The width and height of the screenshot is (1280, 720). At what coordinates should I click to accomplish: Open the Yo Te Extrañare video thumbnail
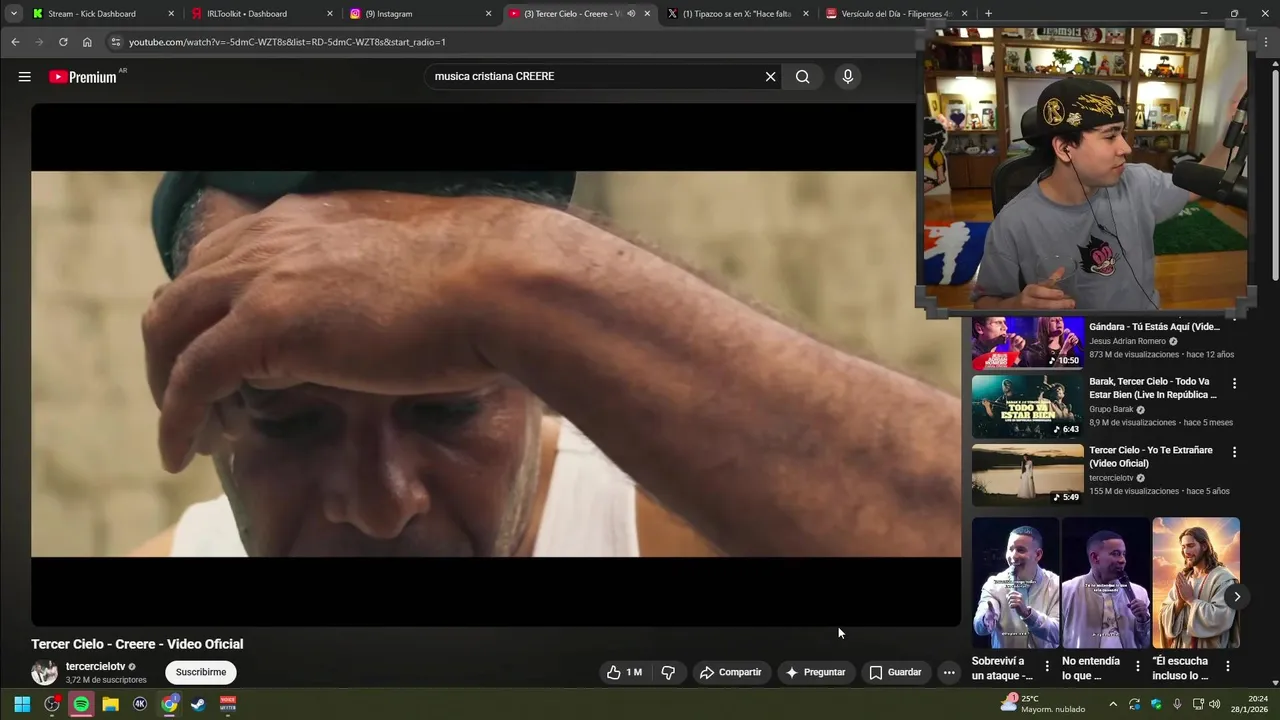click(x=1027, y=475)
